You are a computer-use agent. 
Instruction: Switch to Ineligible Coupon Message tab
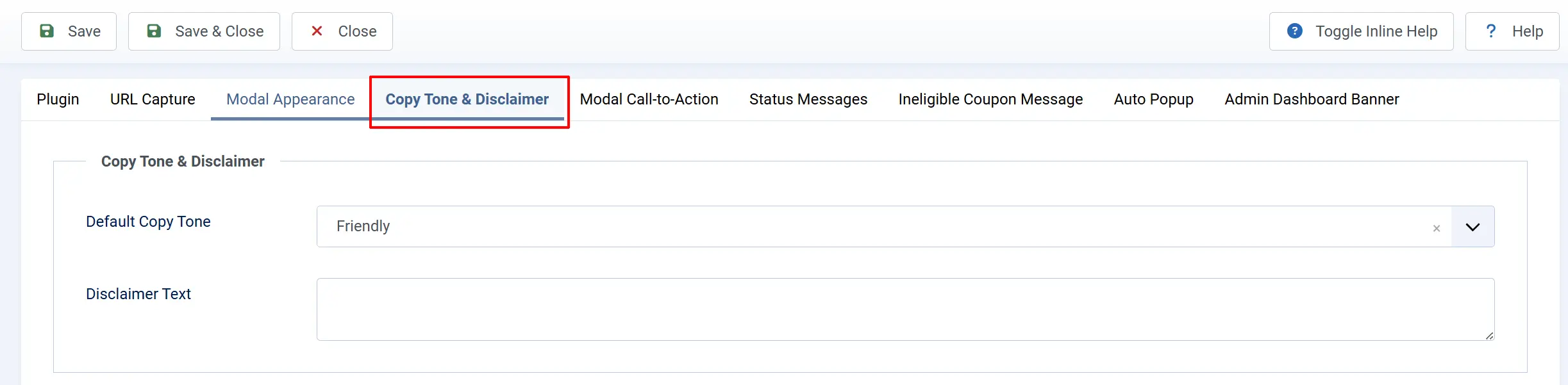pyautogui.click(x=990, y=99)
